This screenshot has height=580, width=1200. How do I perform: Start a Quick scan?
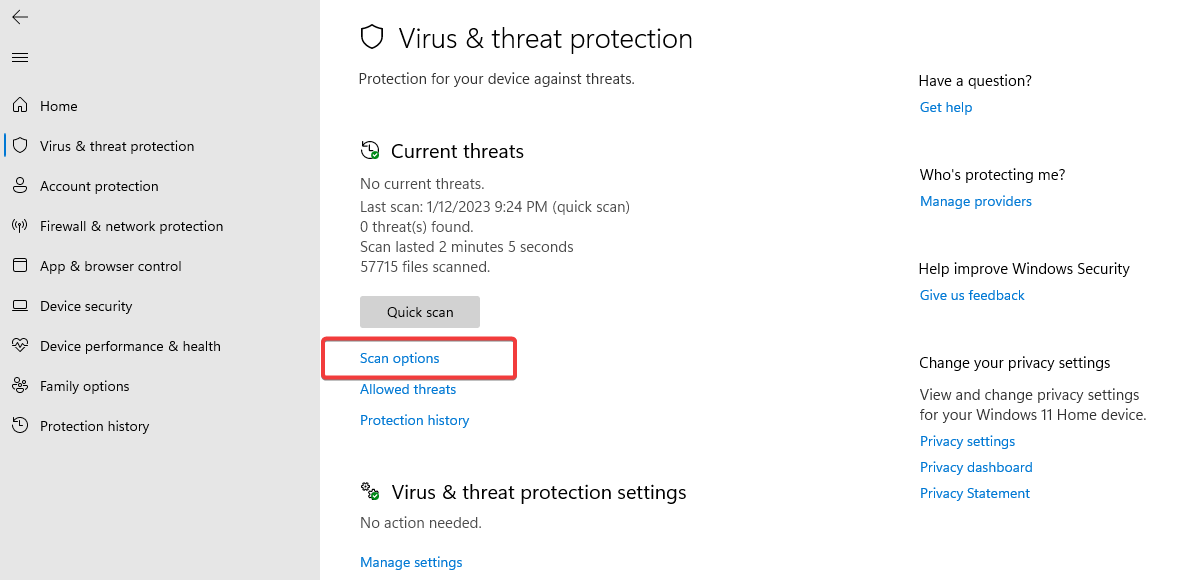(420, 312)
